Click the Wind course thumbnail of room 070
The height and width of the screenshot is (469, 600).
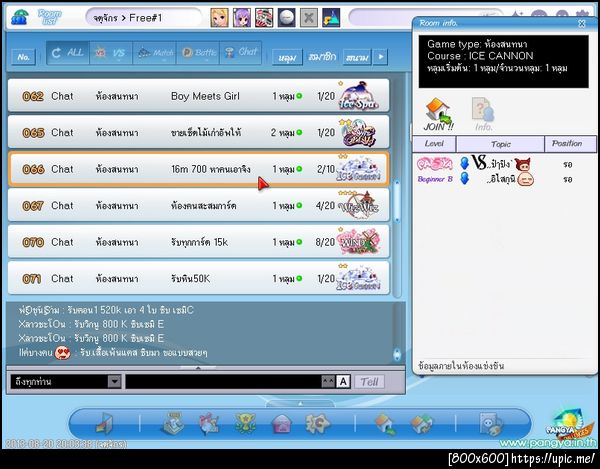(x=359, y=242)
